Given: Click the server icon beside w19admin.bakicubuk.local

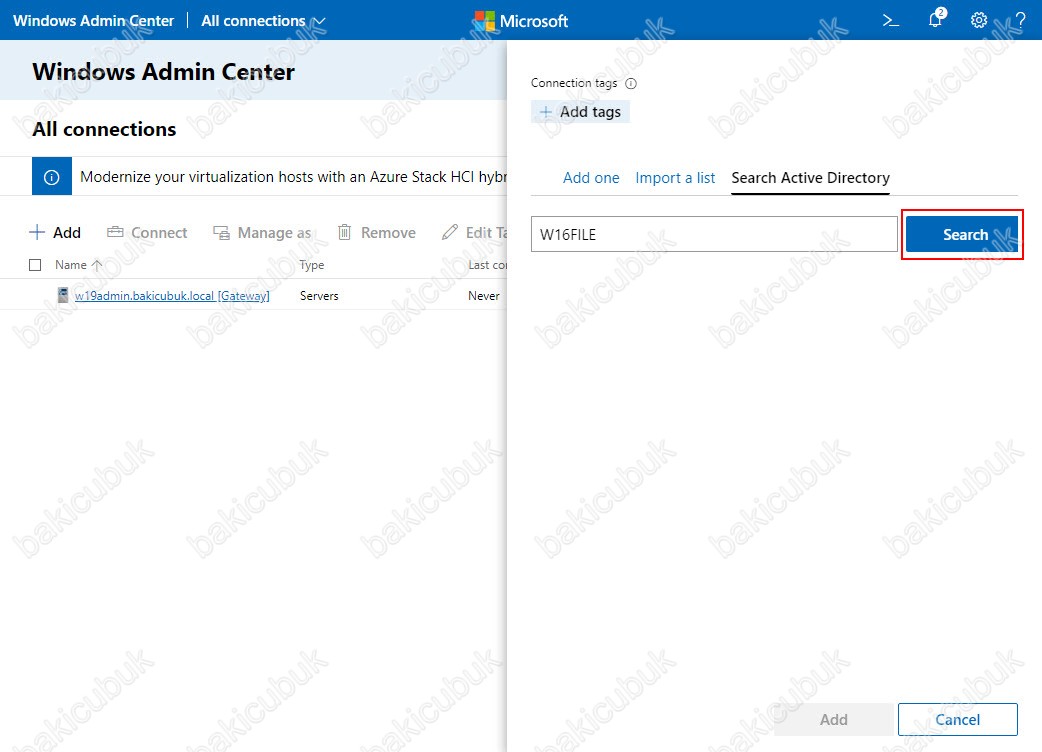Looking at the screenshot, I should point(63,295).
